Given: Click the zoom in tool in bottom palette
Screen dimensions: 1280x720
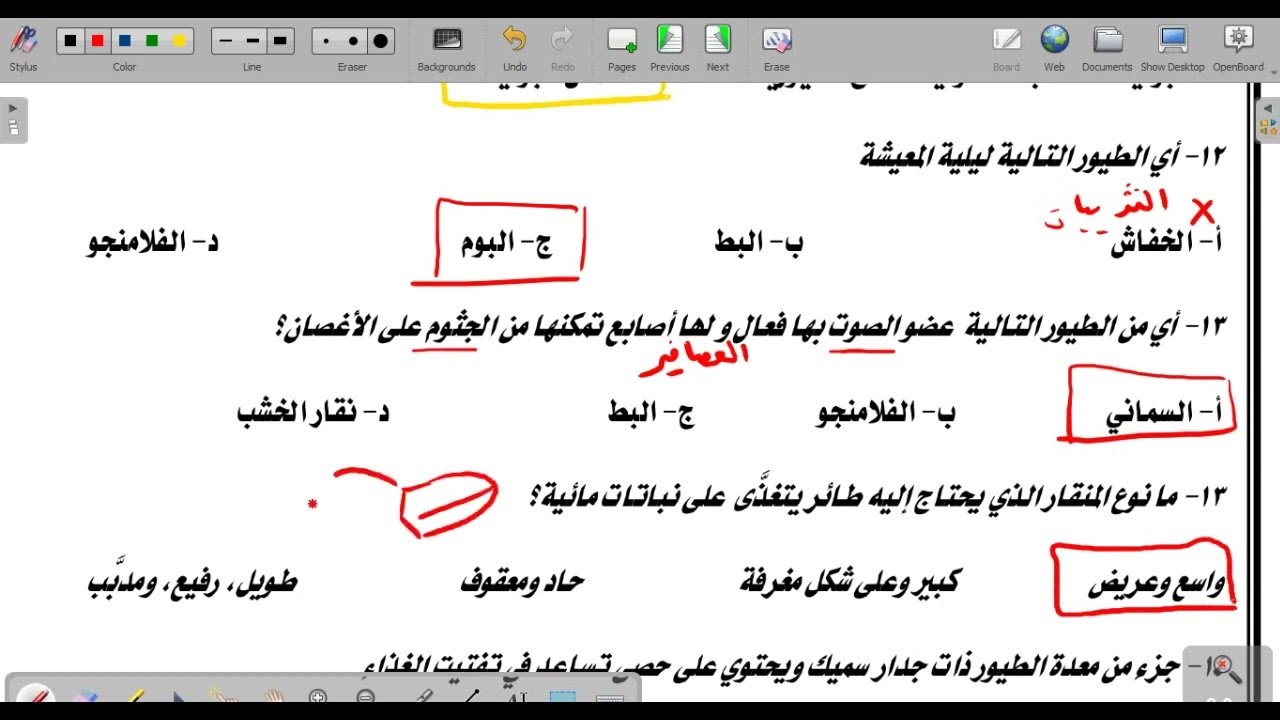Looking at the screenshot, I should coord(318,697).
